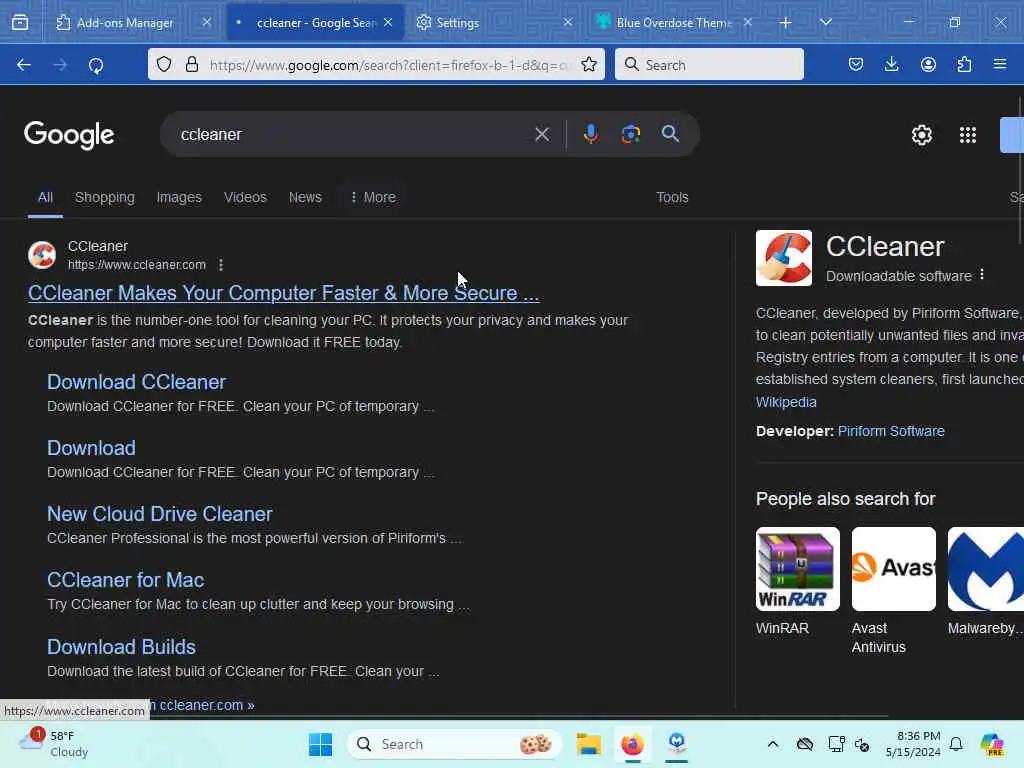
Task: Open the Wikipedia link in knowledge panel
Action: [x=786, y=402]
